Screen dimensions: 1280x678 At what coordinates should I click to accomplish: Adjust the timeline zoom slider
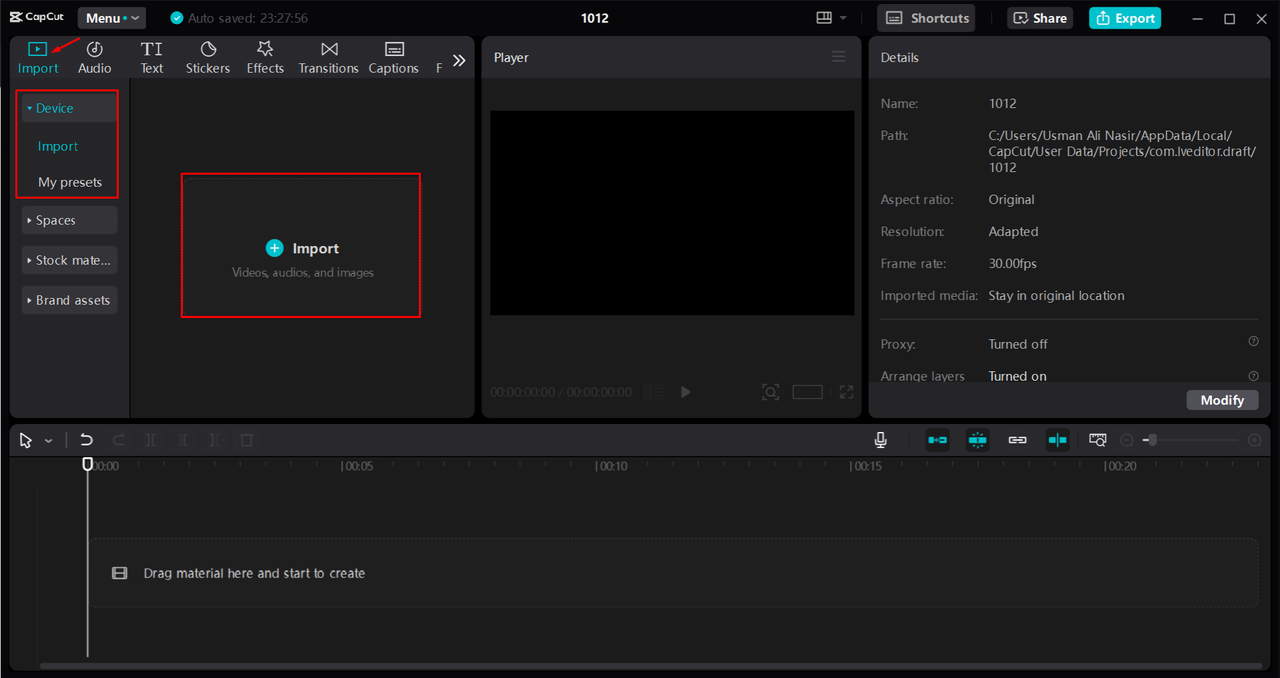point(1192,440)
